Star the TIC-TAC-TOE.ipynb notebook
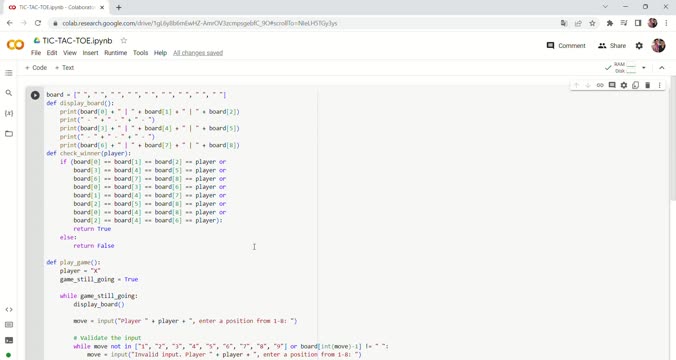Screen dimensions: 676x360 [x=124, y=41]
